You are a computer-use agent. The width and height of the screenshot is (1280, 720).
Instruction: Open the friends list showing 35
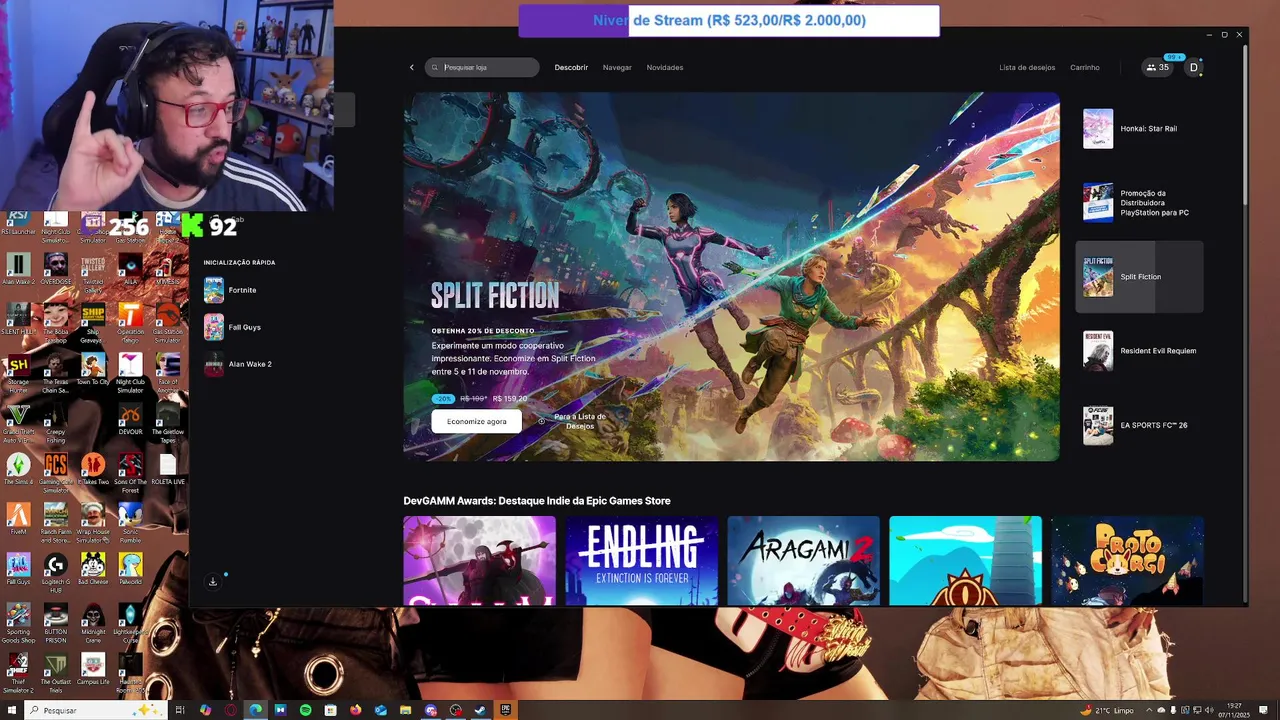1158,67
